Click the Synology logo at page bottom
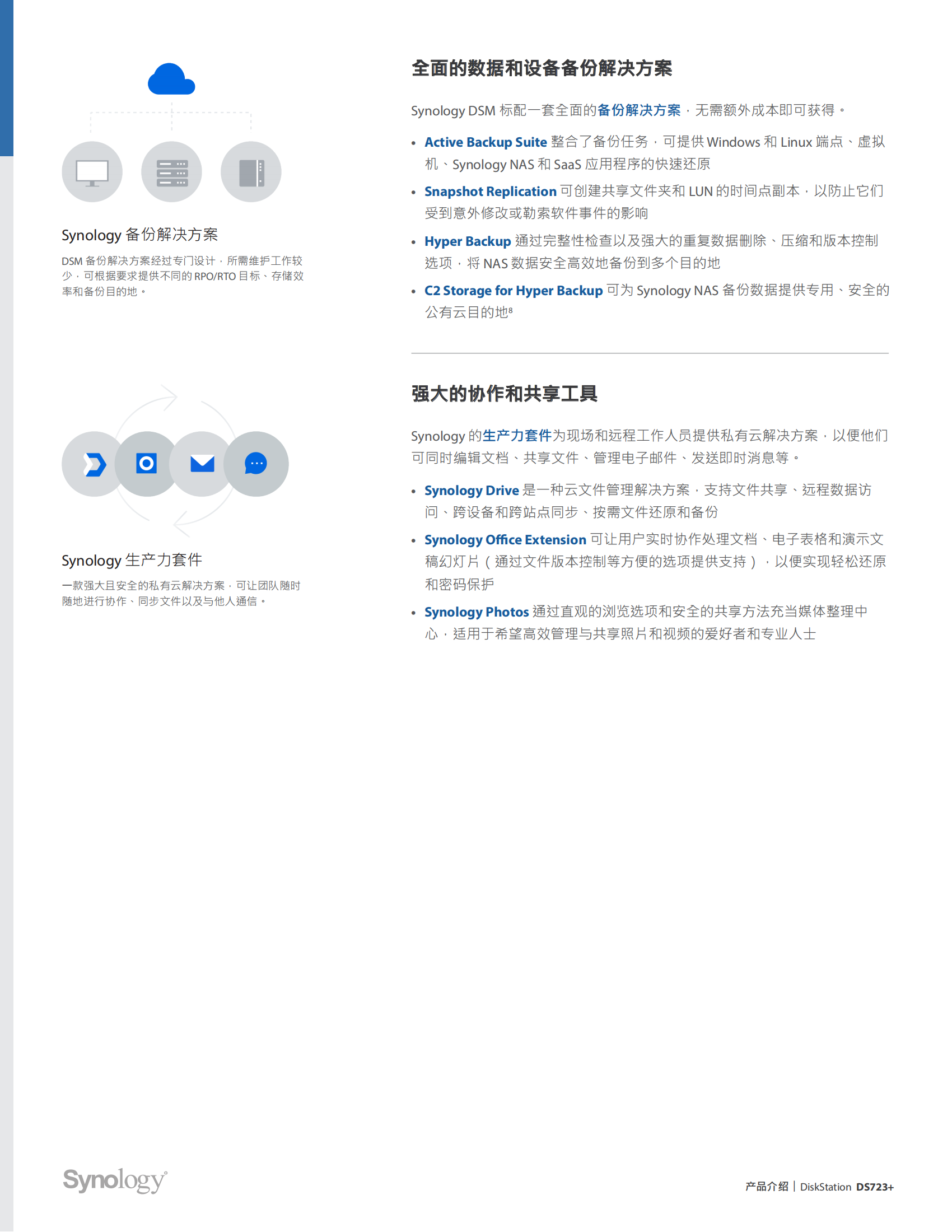The height and width of the screenshot is (1232, 952). 115,1180
